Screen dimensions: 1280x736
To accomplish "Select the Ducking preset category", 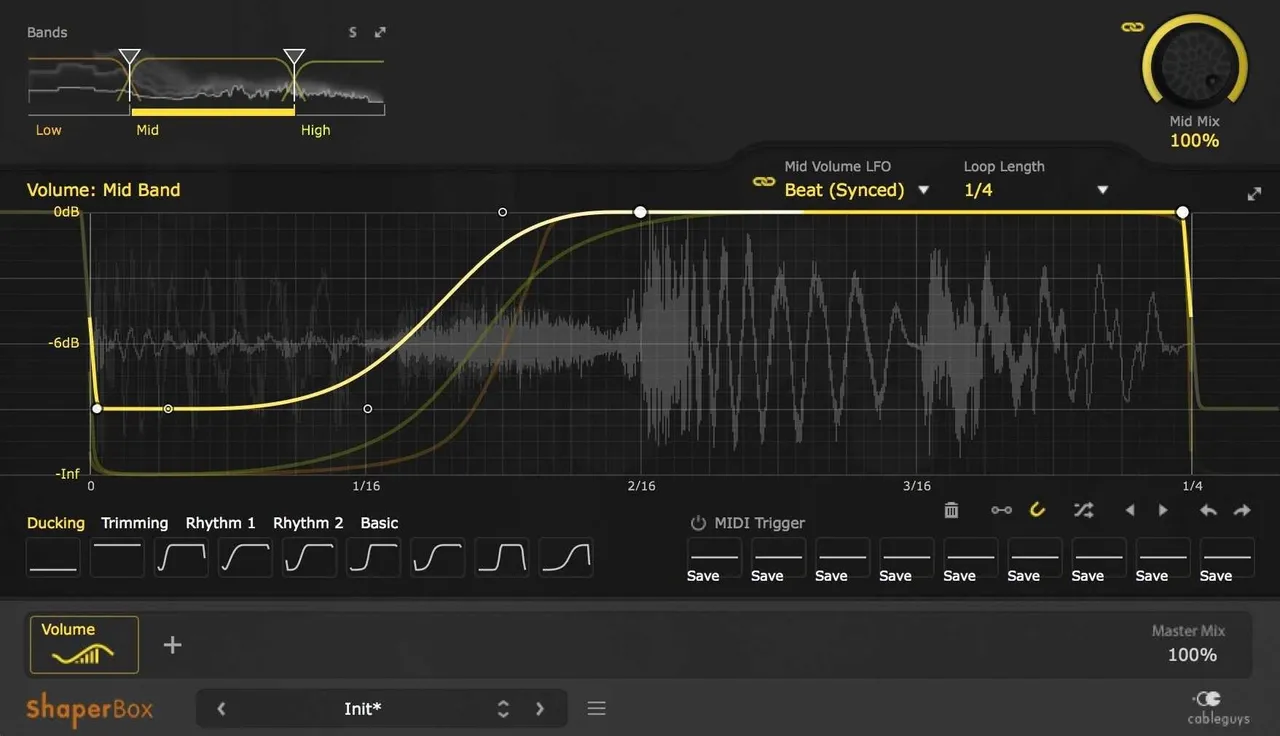I will 56,523.
